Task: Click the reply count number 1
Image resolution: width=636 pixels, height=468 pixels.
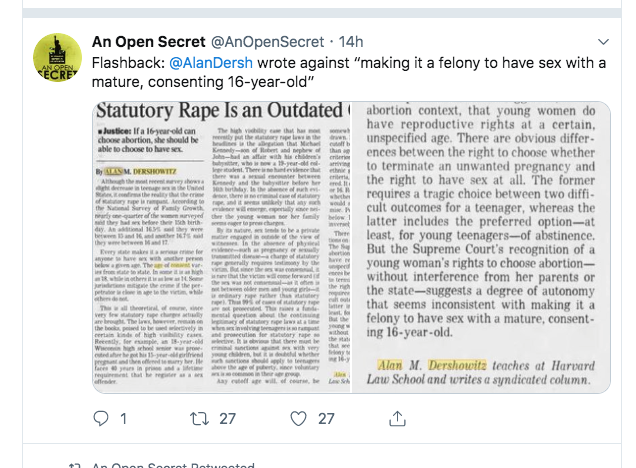Action: pyautogui.click(x=123, y=419)
